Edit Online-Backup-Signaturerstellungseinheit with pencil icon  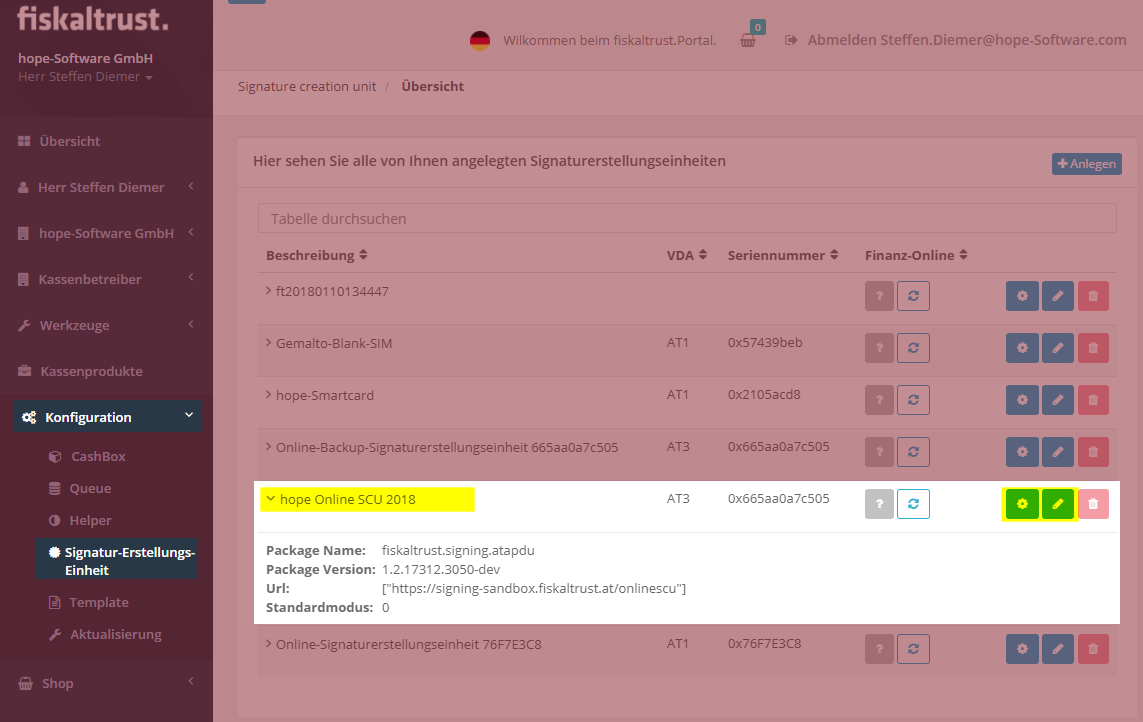(1058, 452)
